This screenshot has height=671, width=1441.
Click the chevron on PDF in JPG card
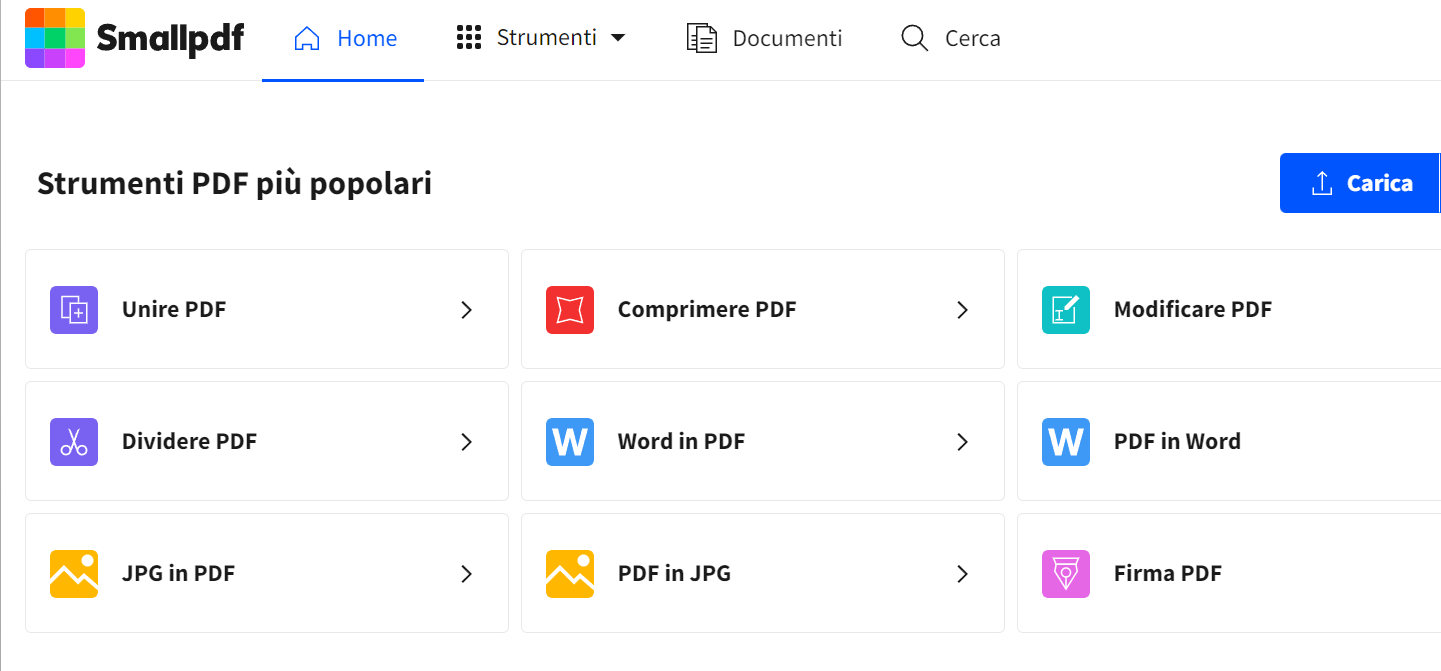(x=962, y=574)
